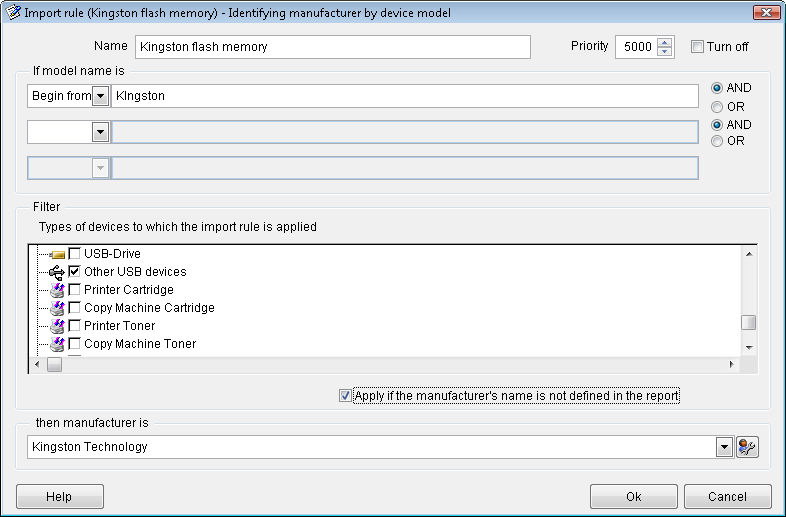Increase priority with up arrow
Image resolution: width=786 pixels, height=517 pixels.
click(x=665, y=43)
